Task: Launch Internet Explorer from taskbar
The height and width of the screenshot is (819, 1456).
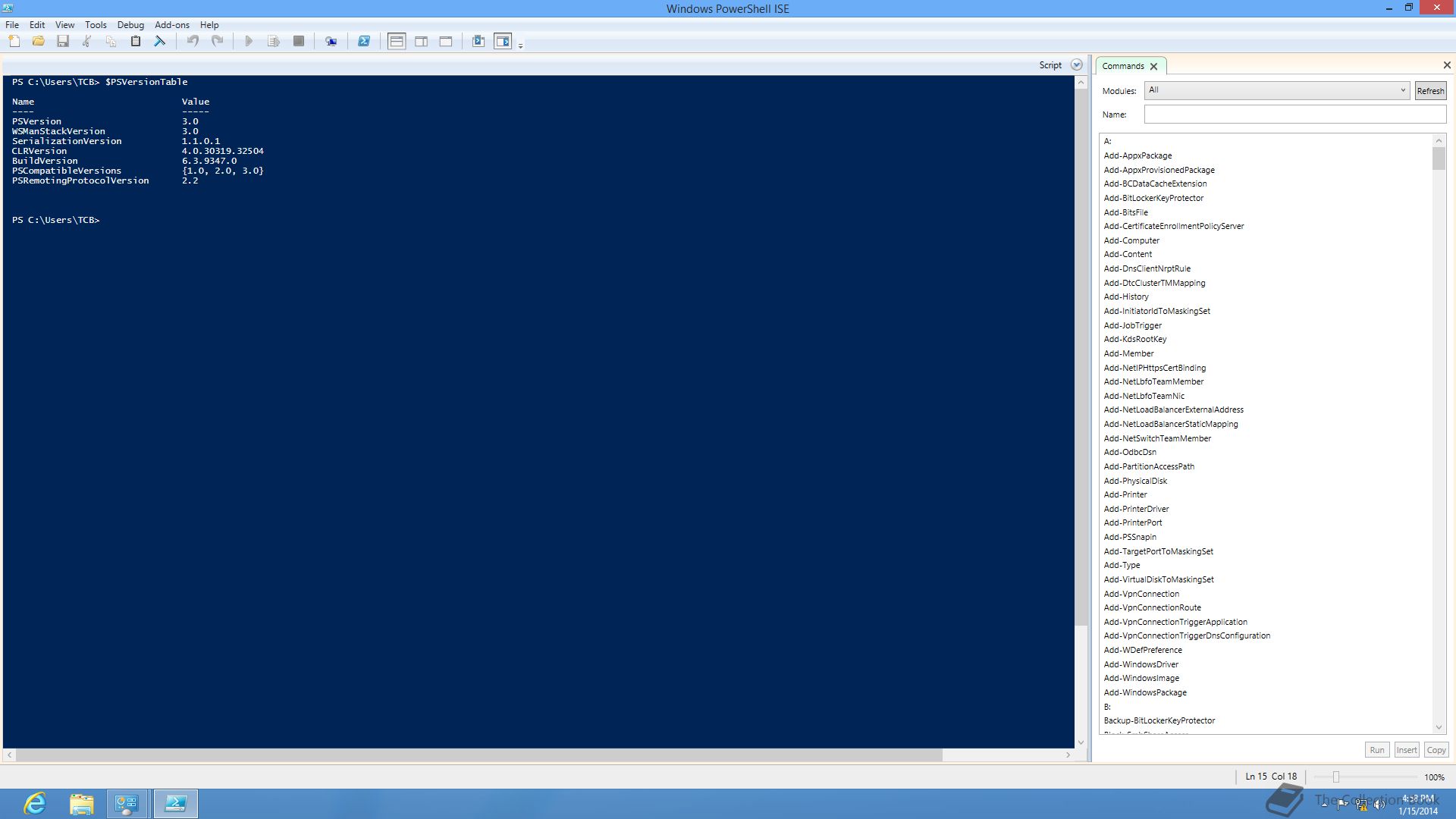Action: (x=36, y=804)
